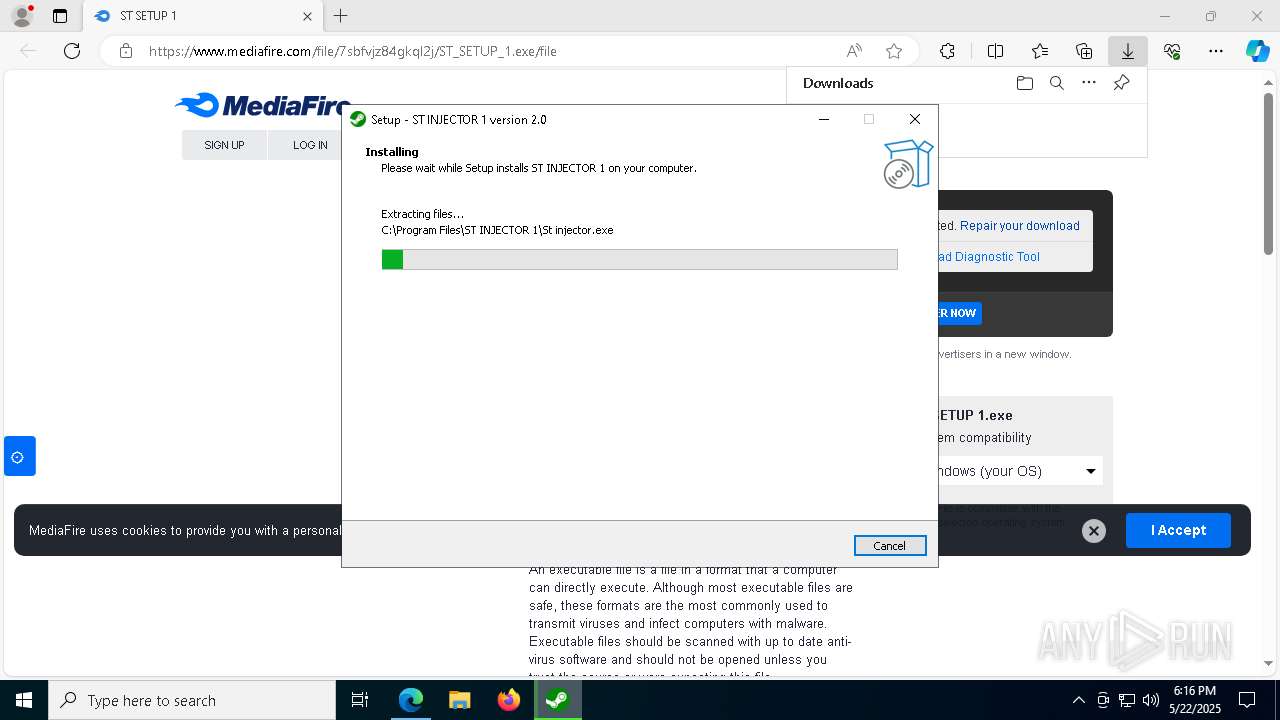Open the volume control in tray
Viewport: 1280px width, 720px height.
coord(1151,700)
